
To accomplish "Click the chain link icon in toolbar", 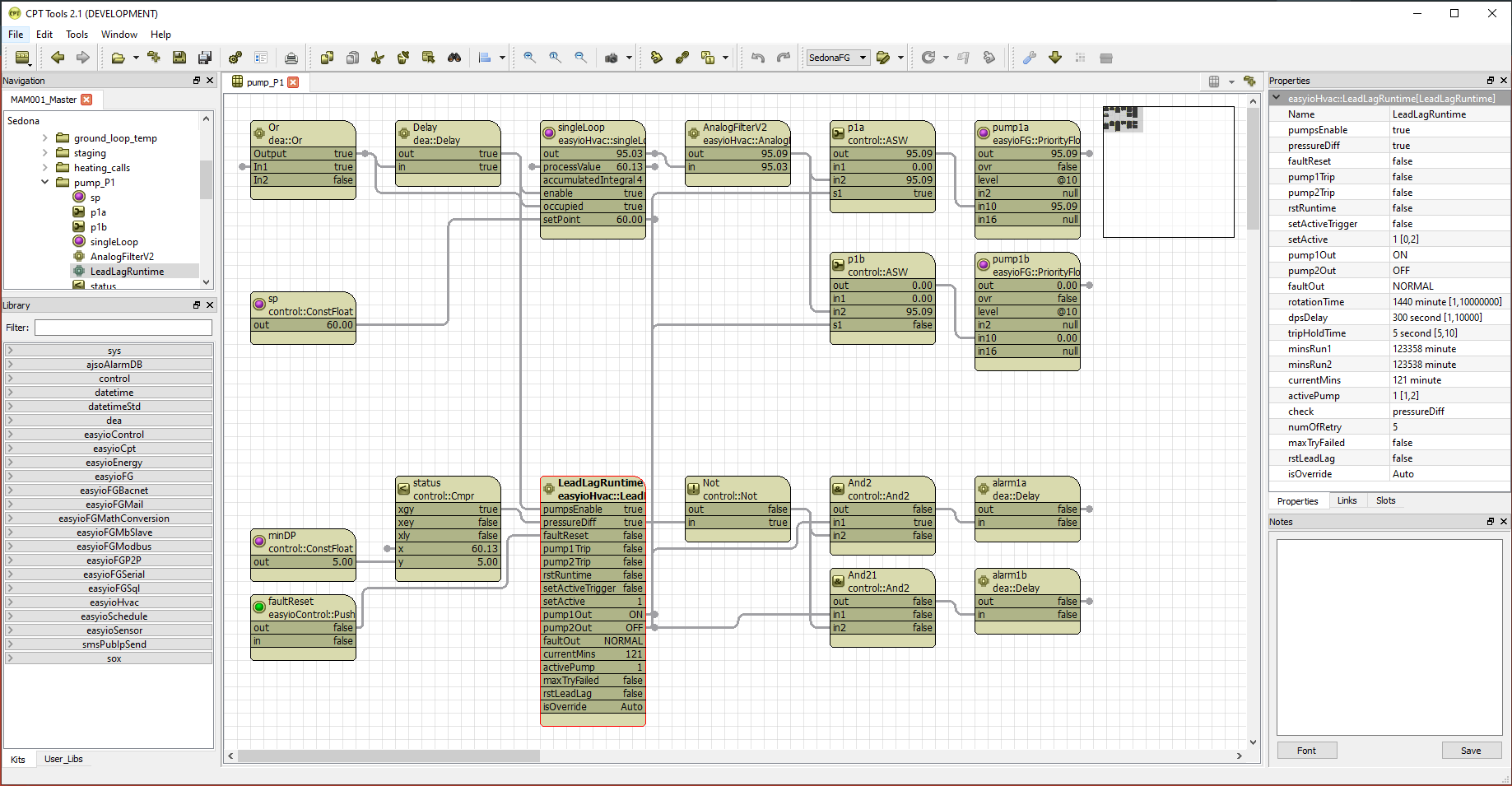I will (682, 58).
